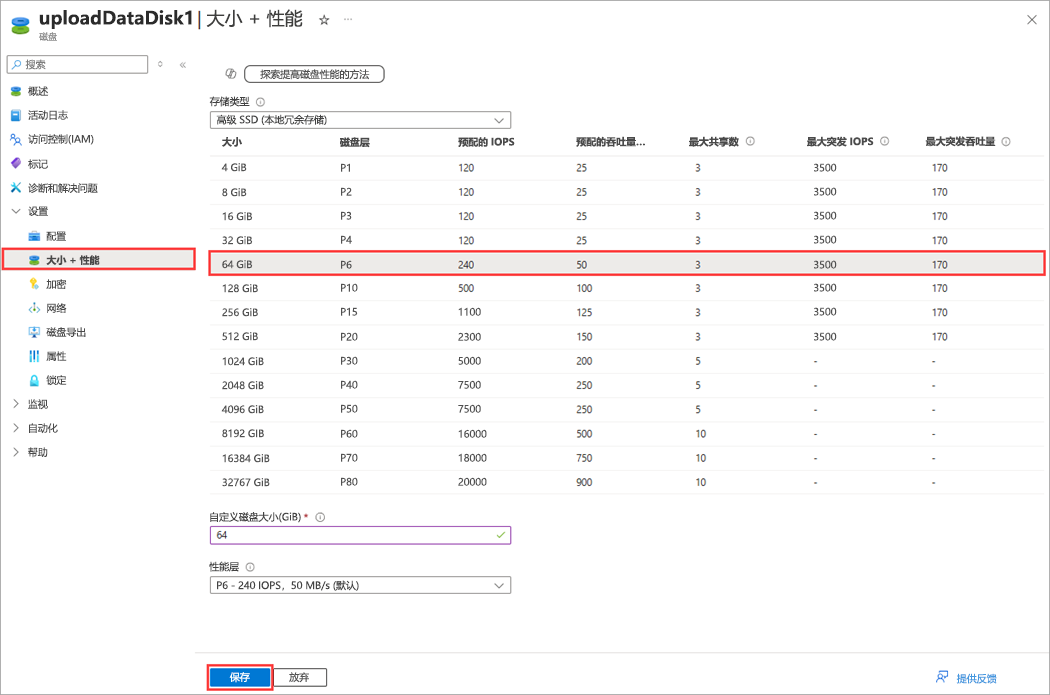The height and width of the screenshot is (695, 1050).
Task: Click the 预配的 IOPS column header
Action: [x=486, y=142]
